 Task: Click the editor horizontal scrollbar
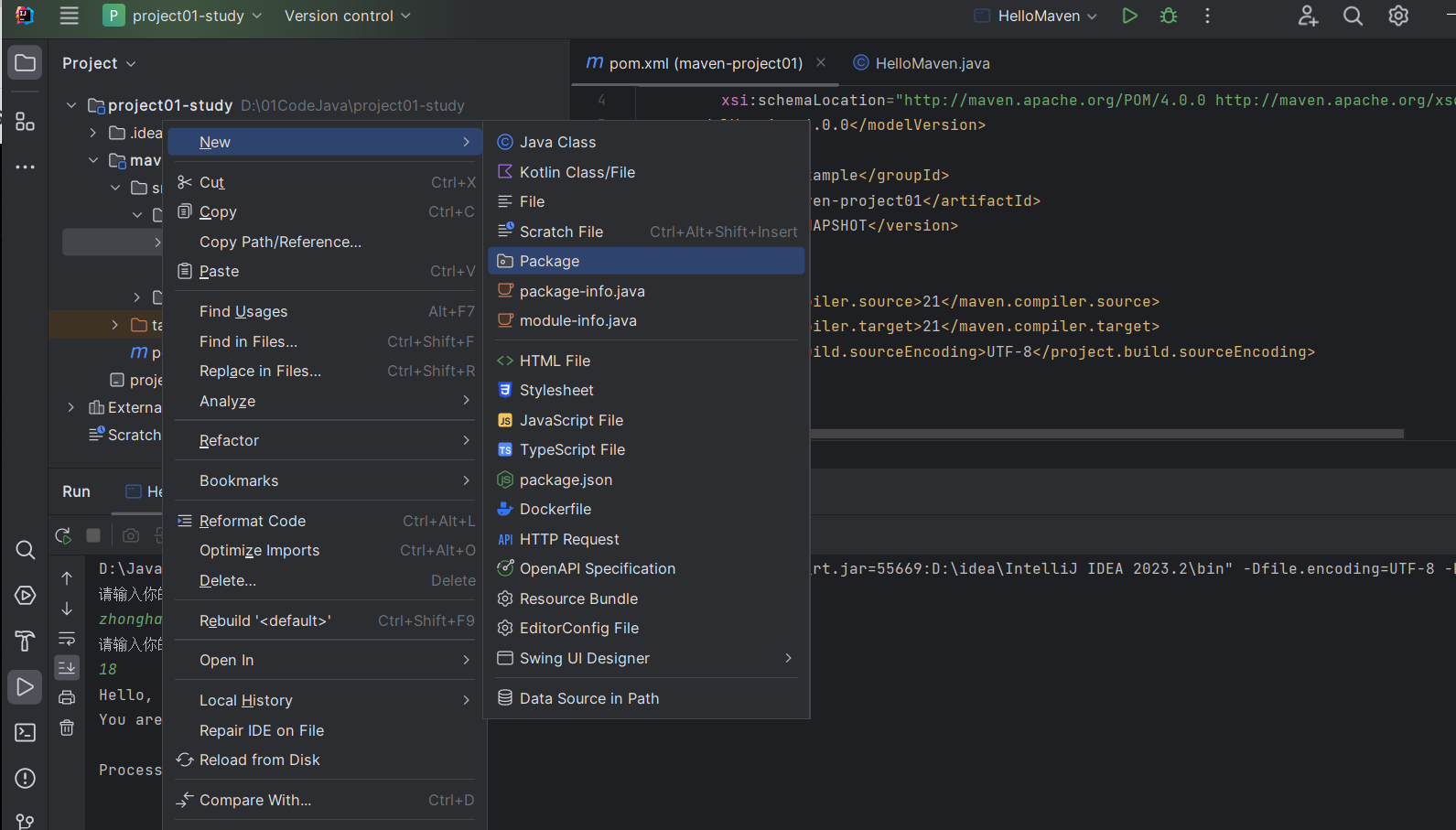1107,434
